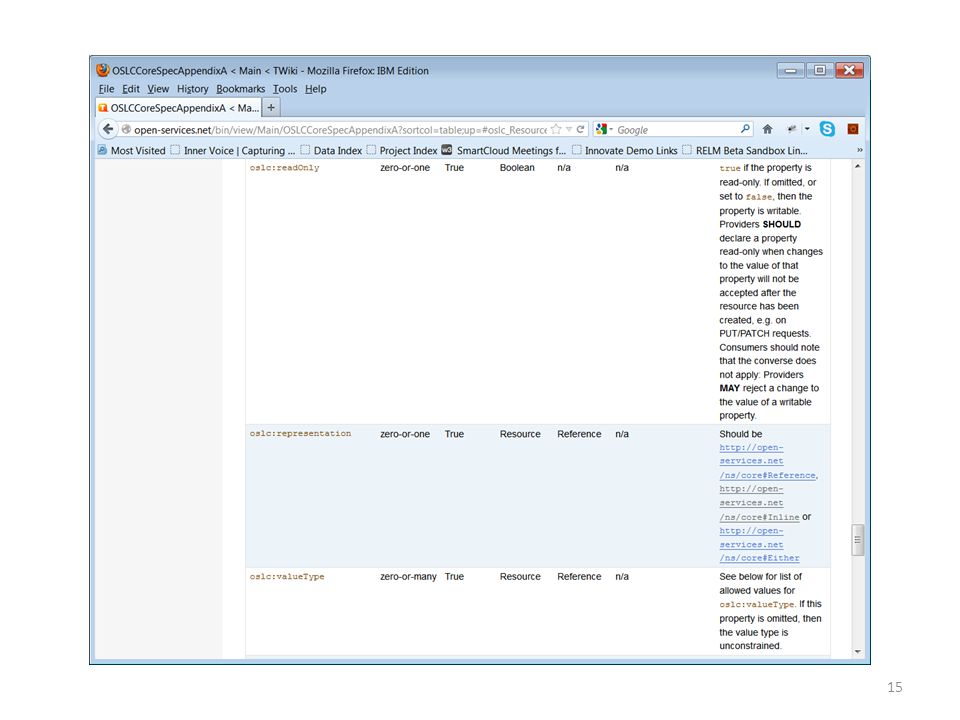Open the Tools menu
The width and height of the screenshot is (960, 720).
point(285,89)
